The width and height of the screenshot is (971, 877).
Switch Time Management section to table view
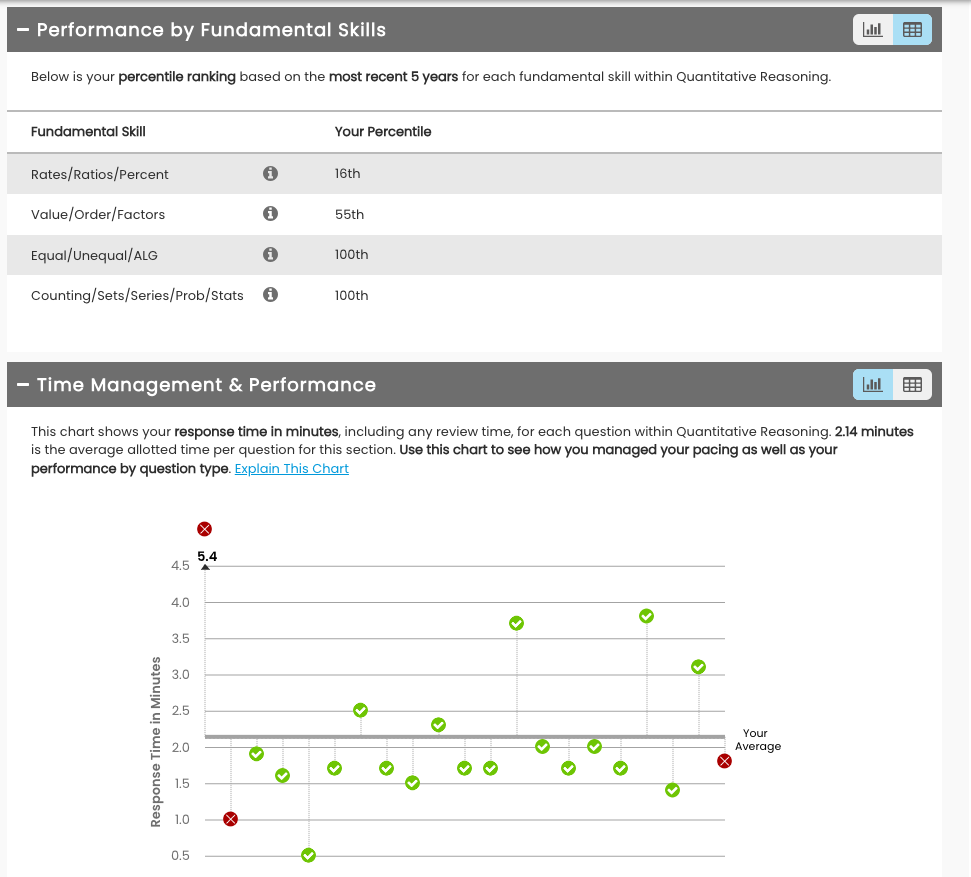point(912,385)
